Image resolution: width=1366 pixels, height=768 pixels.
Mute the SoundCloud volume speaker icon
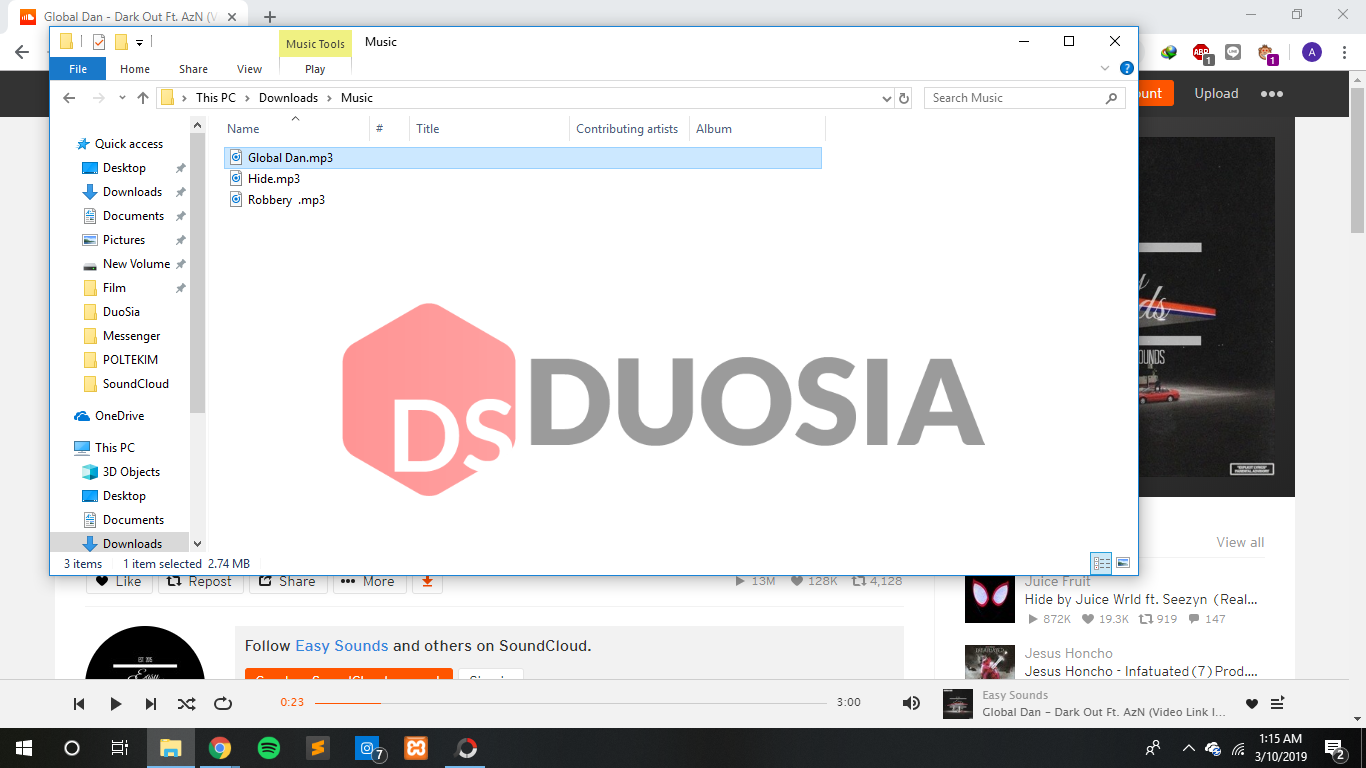point(911,704)
